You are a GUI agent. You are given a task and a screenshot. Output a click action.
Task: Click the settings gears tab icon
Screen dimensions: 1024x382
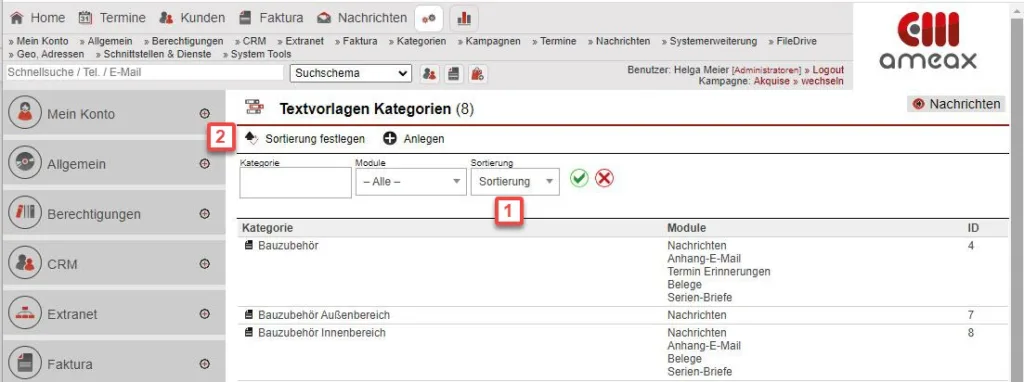[x=429, y=18]
